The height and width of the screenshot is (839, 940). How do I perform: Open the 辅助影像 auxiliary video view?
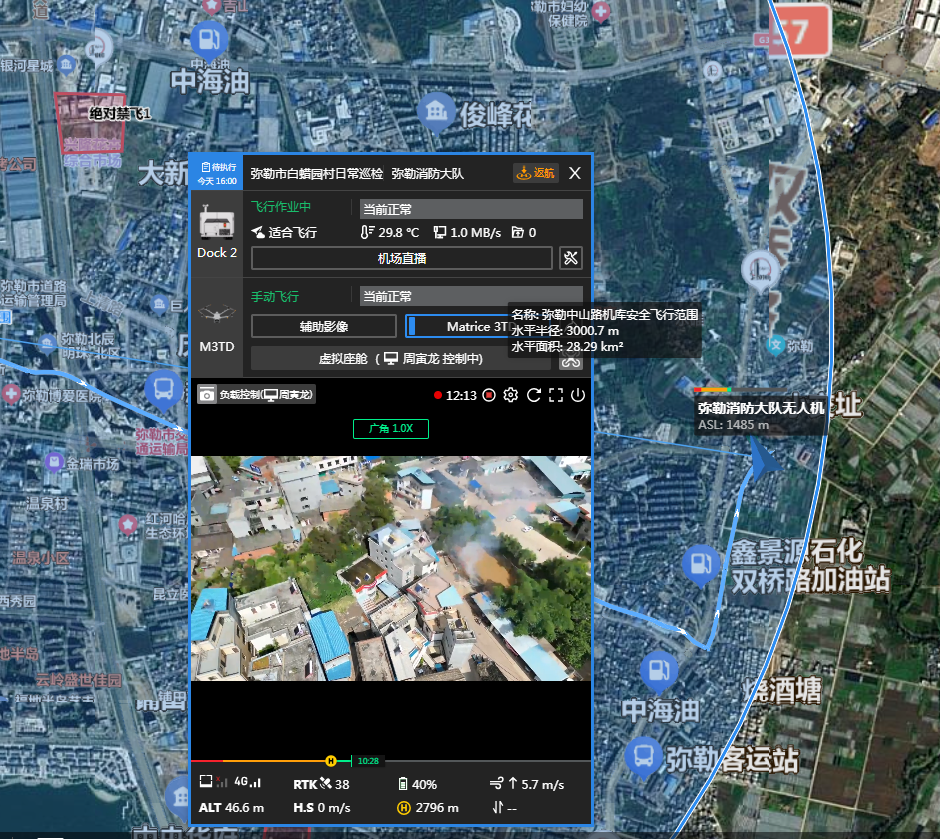click(322, 326)
